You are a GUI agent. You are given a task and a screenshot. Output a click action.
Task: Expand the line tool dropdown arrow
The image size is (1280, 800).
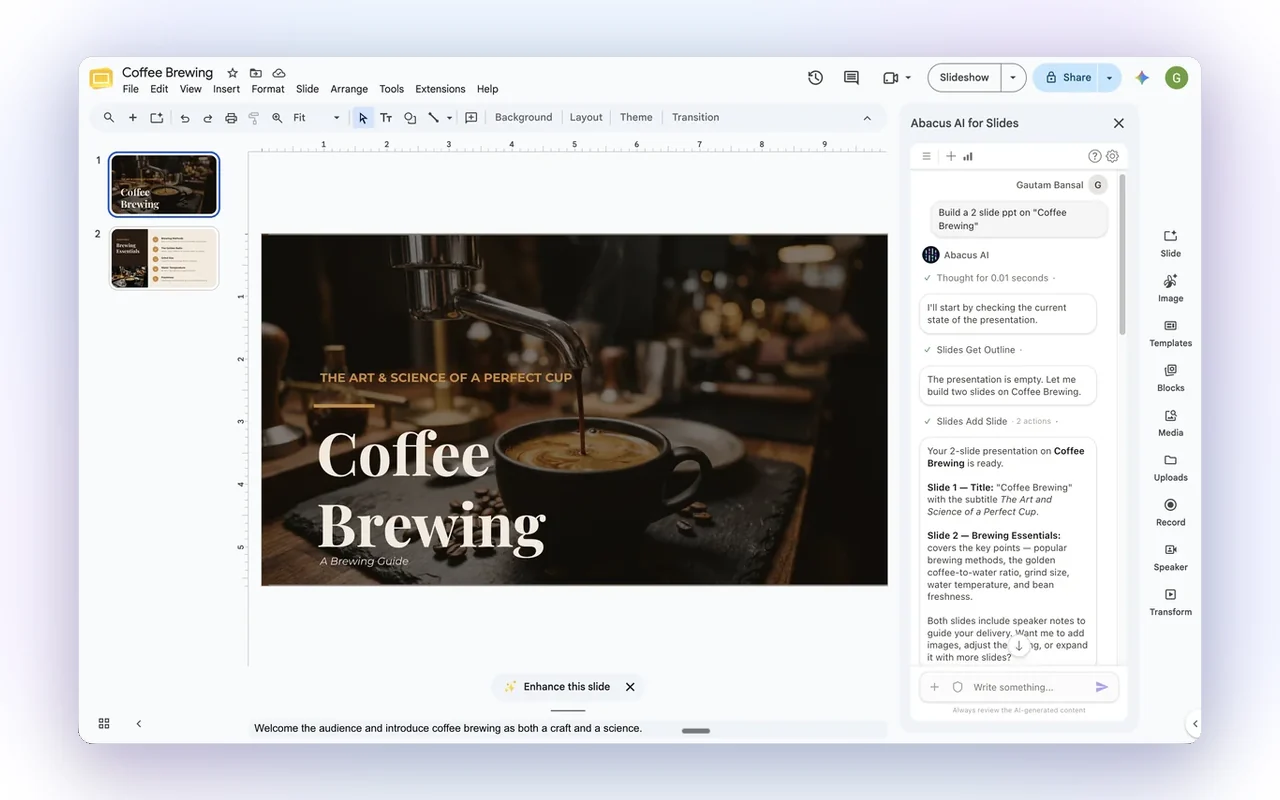tap(449, 118)
